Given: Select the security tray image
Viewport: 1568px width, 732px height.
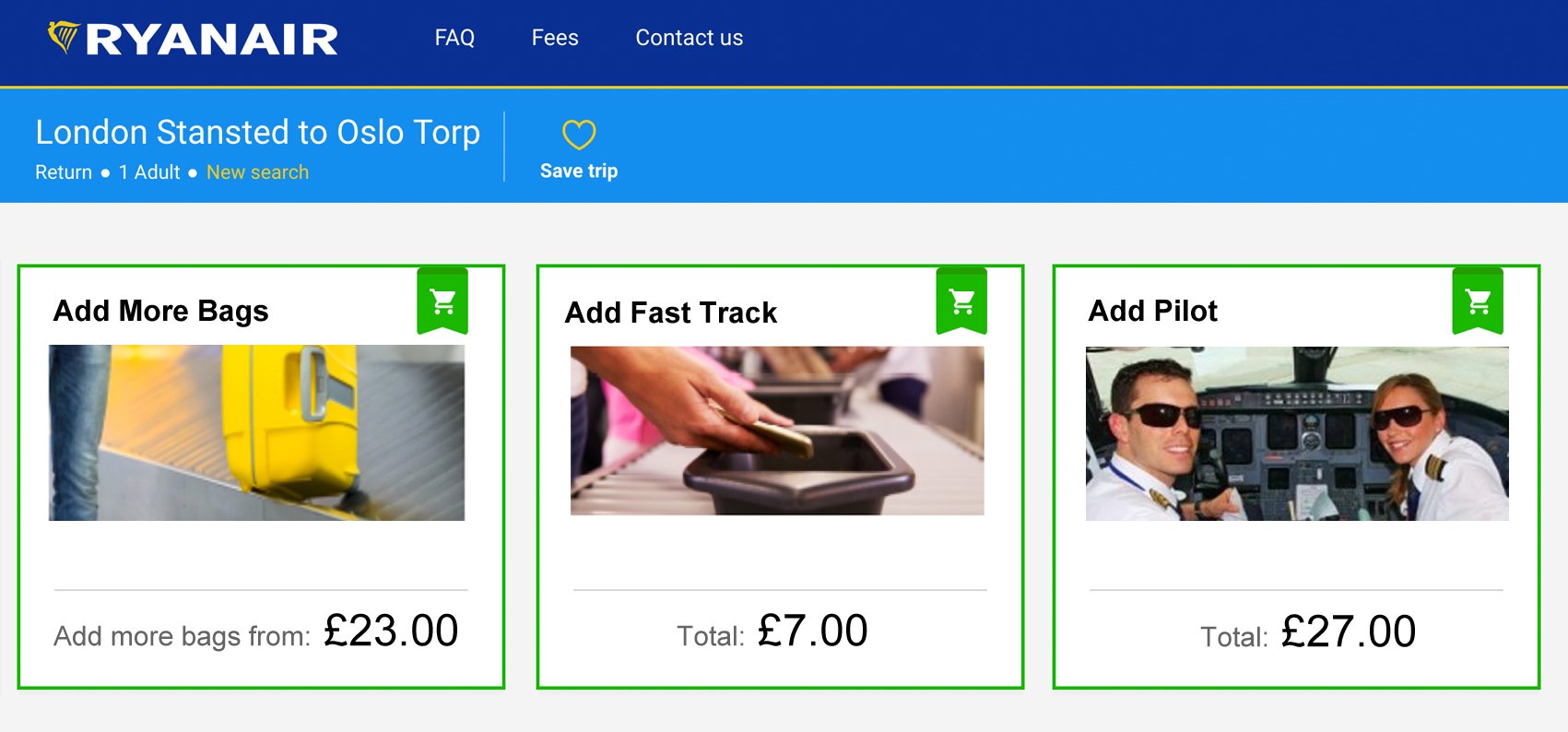Looking at the screenshot, I should 777,431.
